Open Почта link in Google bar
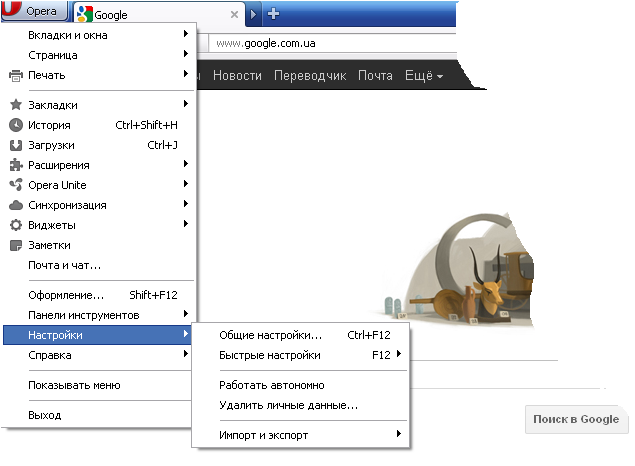Viewport: 635px width, 466px height. (x=375, y=75)
